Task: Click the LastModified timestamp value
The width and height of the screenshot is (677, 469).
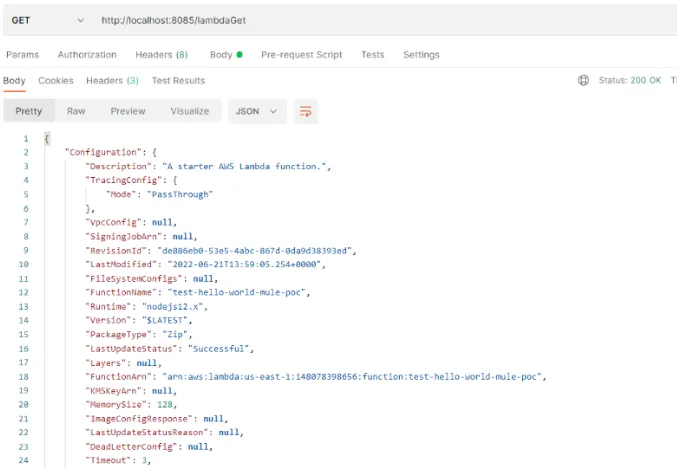Action: 244,264
